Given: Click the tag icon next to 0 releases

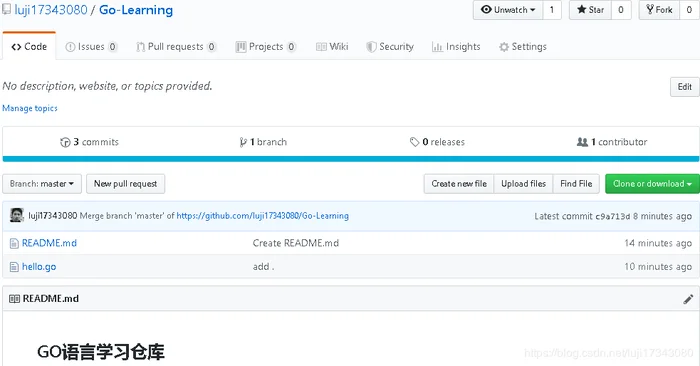Looking at the screenshot, I should [x=414, y=142].
